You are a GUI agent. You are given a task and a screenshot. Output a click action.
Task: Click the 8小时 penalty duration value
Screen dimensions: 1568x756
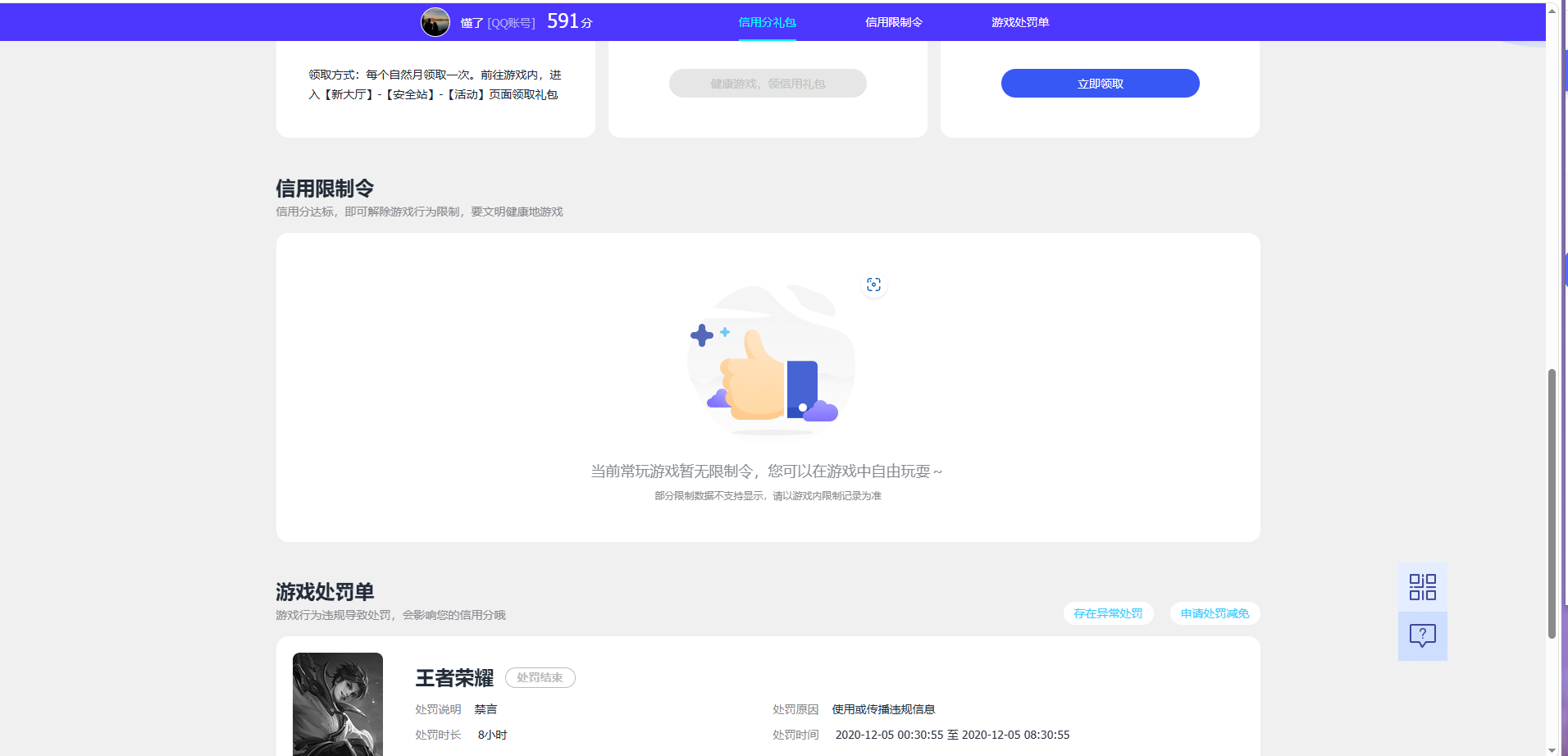pos(492,735)
